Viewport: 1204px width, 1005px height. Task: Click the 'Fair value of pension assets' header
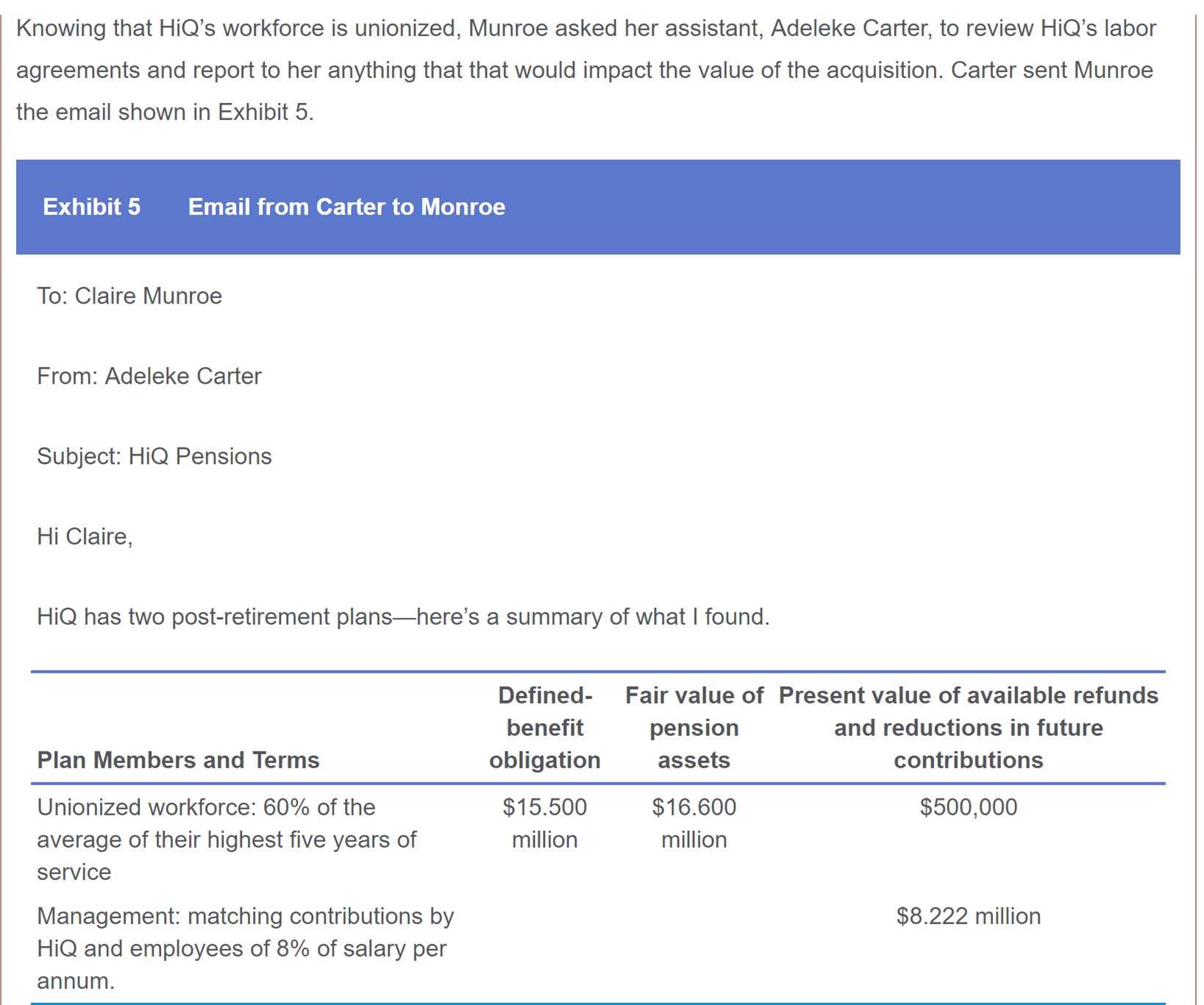coord(694,727)
